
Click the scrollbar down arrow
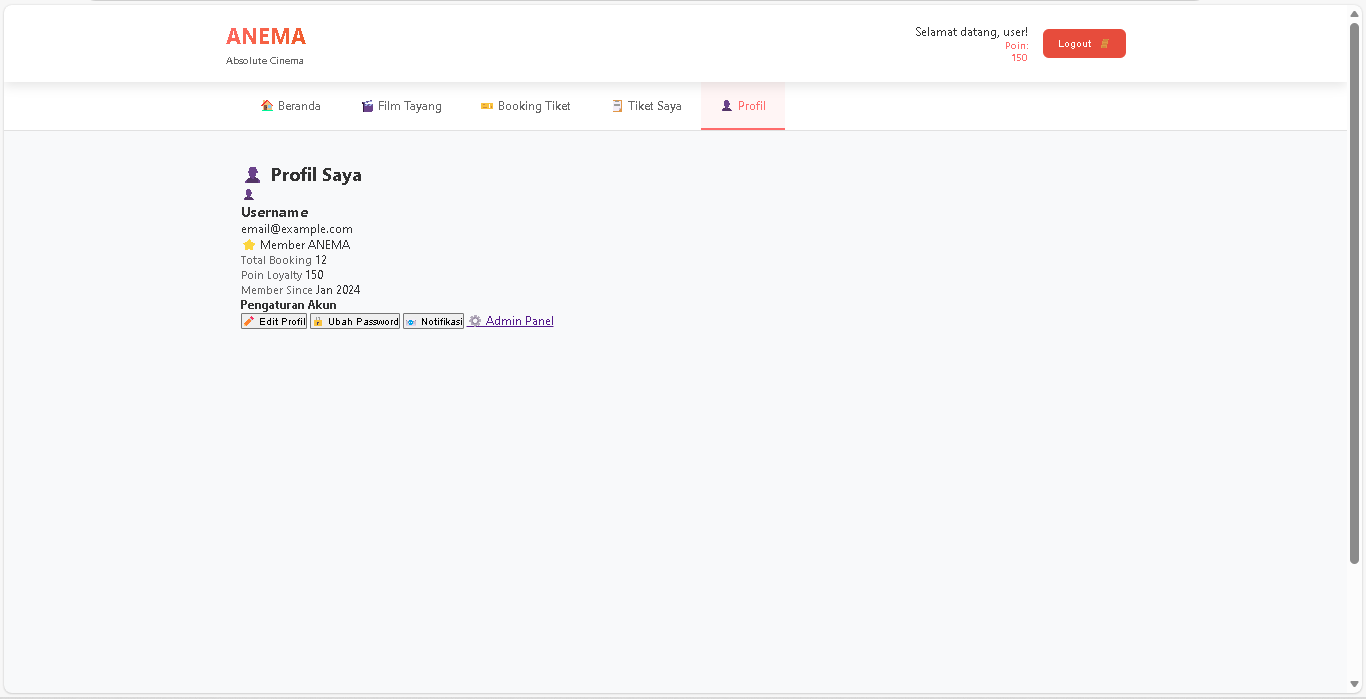click(x=1355, y=684)
